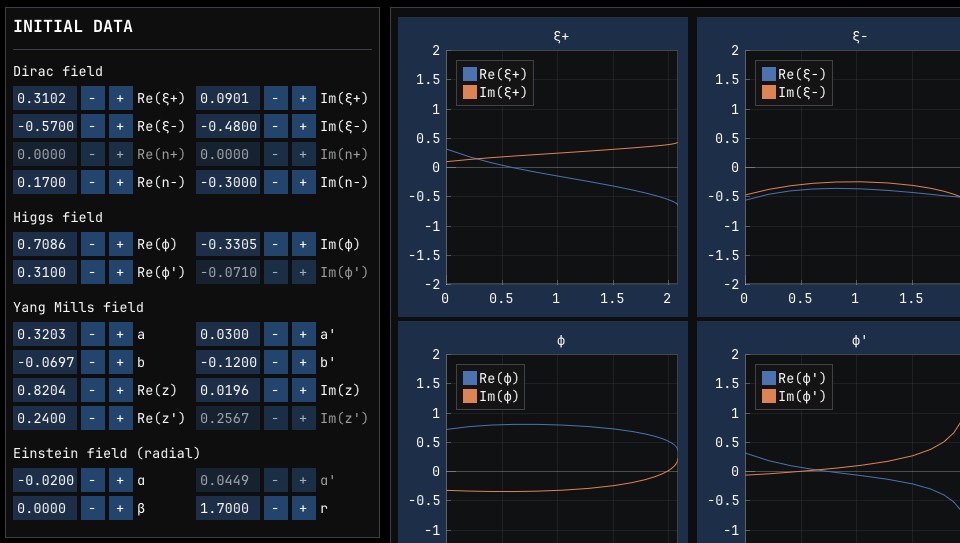Edit the Re(ξ+) field showing 0.3102

(x=45, y=98)
